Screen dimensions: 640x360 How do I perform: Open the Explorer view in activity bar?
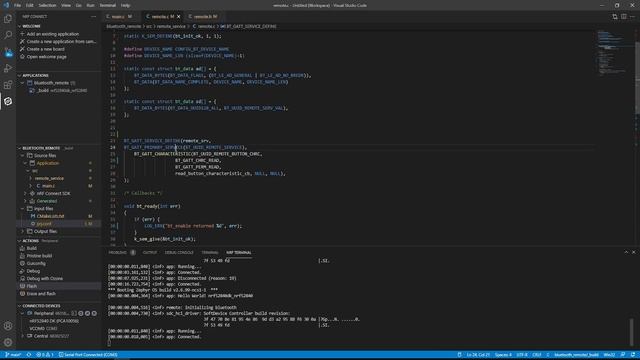click(8, 19)
